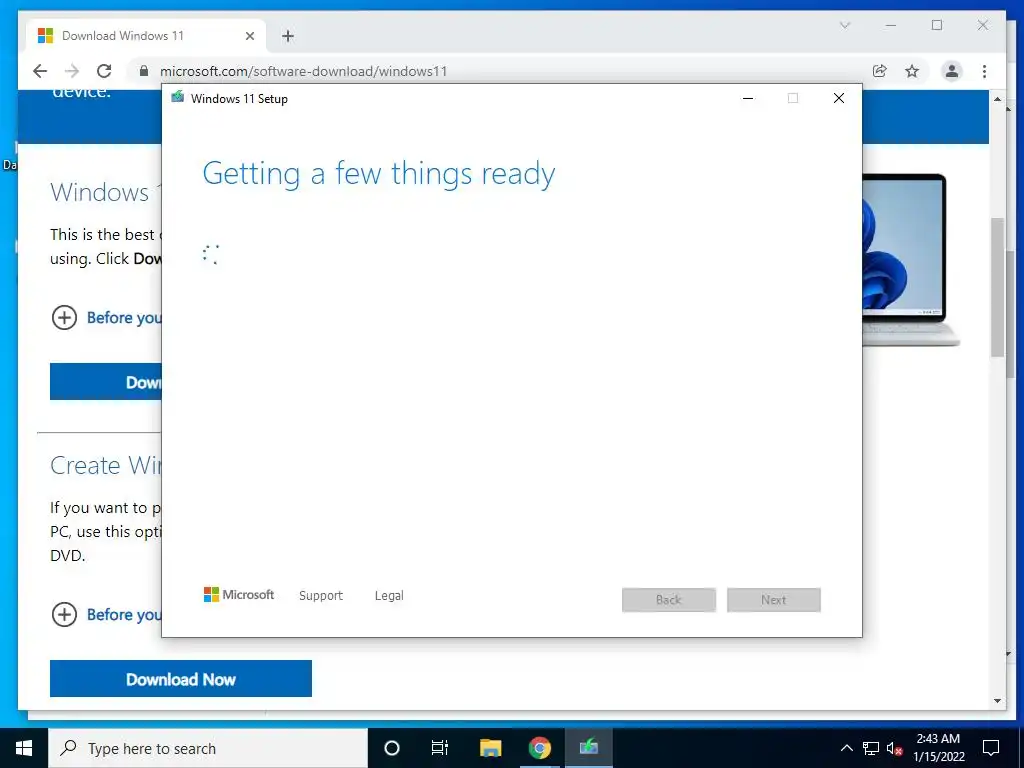Switch to Chrome on the taskbar
Viewport: 1024px width, 768px height.
click(x=539, y=748)
